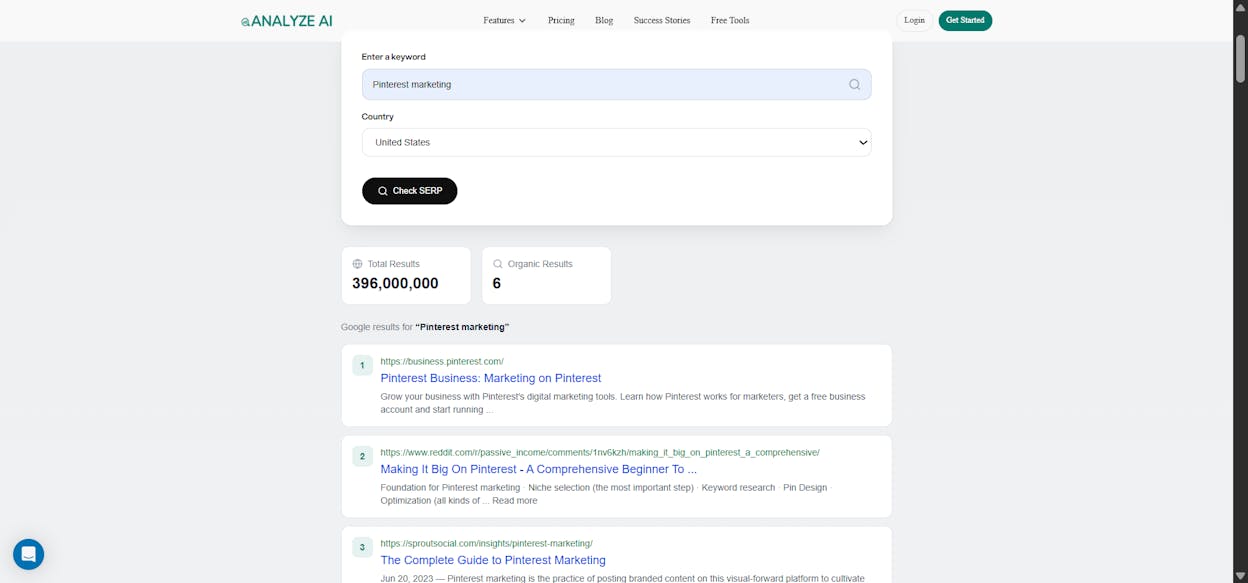Viewport: 1248px width, 583px height.
Task: Click the organic results count 6
Action: click(x=496, y=283)
